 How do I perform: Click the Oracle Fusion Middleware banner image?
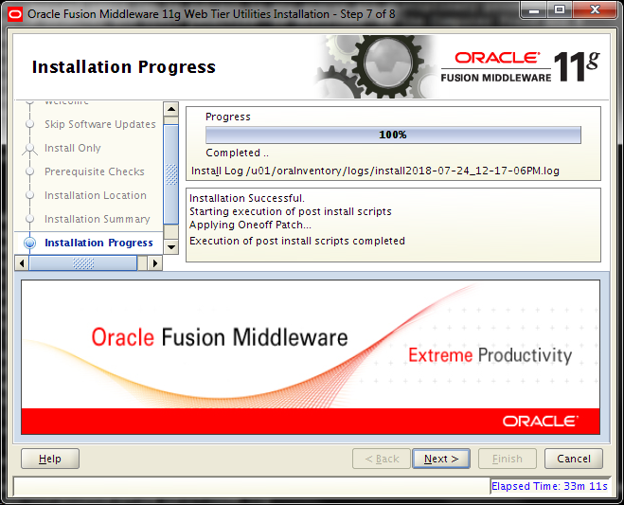[310, 357]
